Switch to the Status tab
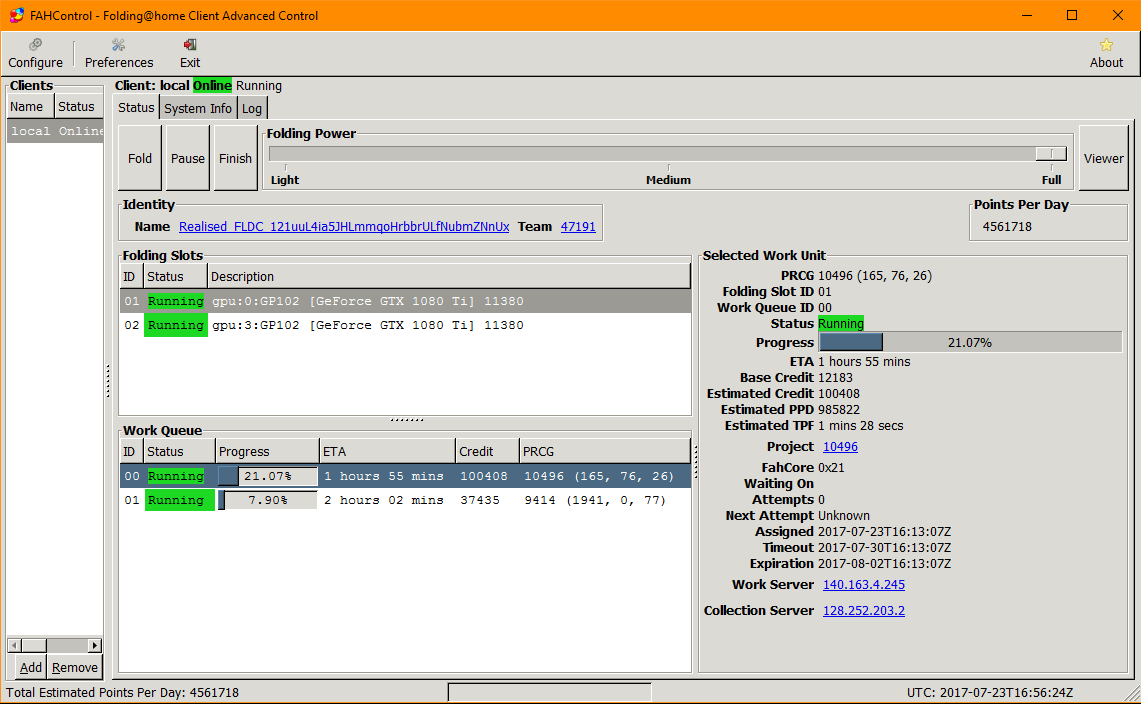This screenshot has height=704, width=1141. click(136, 108)
